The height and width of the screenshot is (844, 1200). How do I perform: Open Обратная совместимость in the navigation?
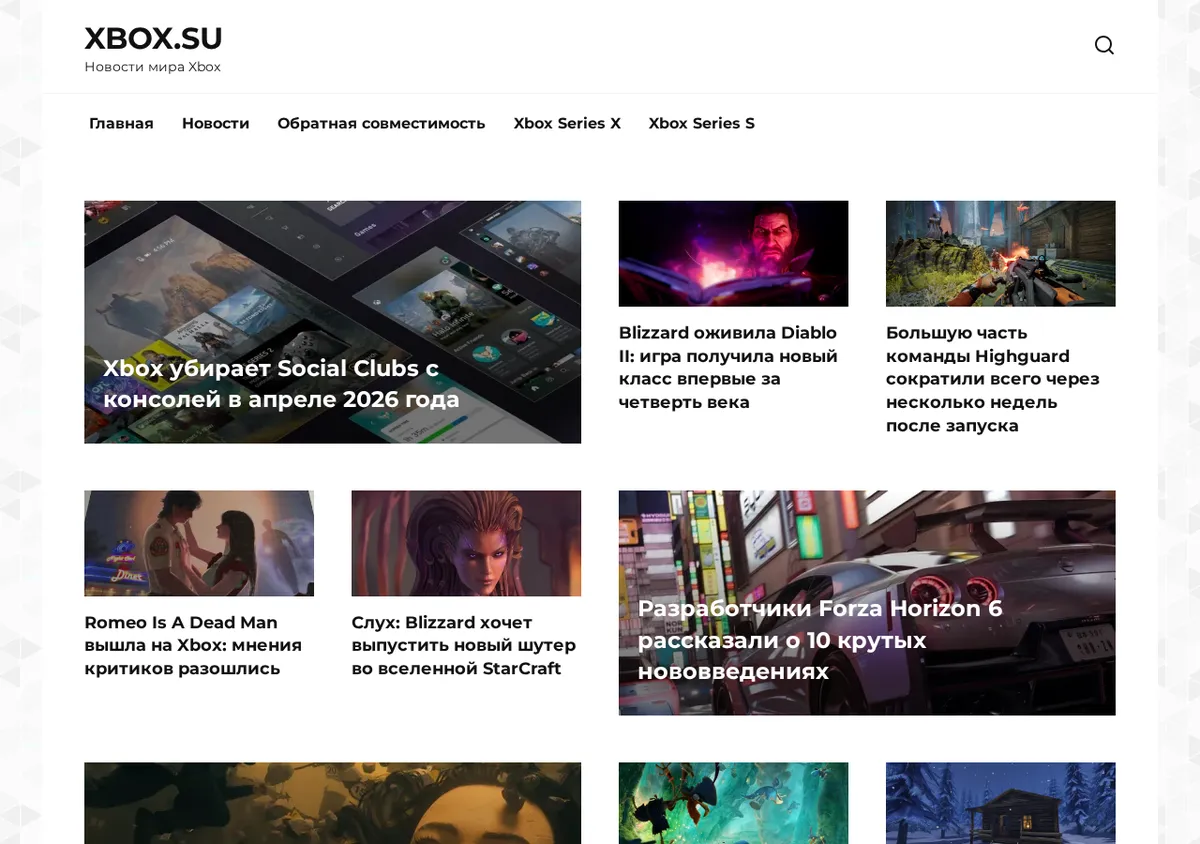click(381, 123)
